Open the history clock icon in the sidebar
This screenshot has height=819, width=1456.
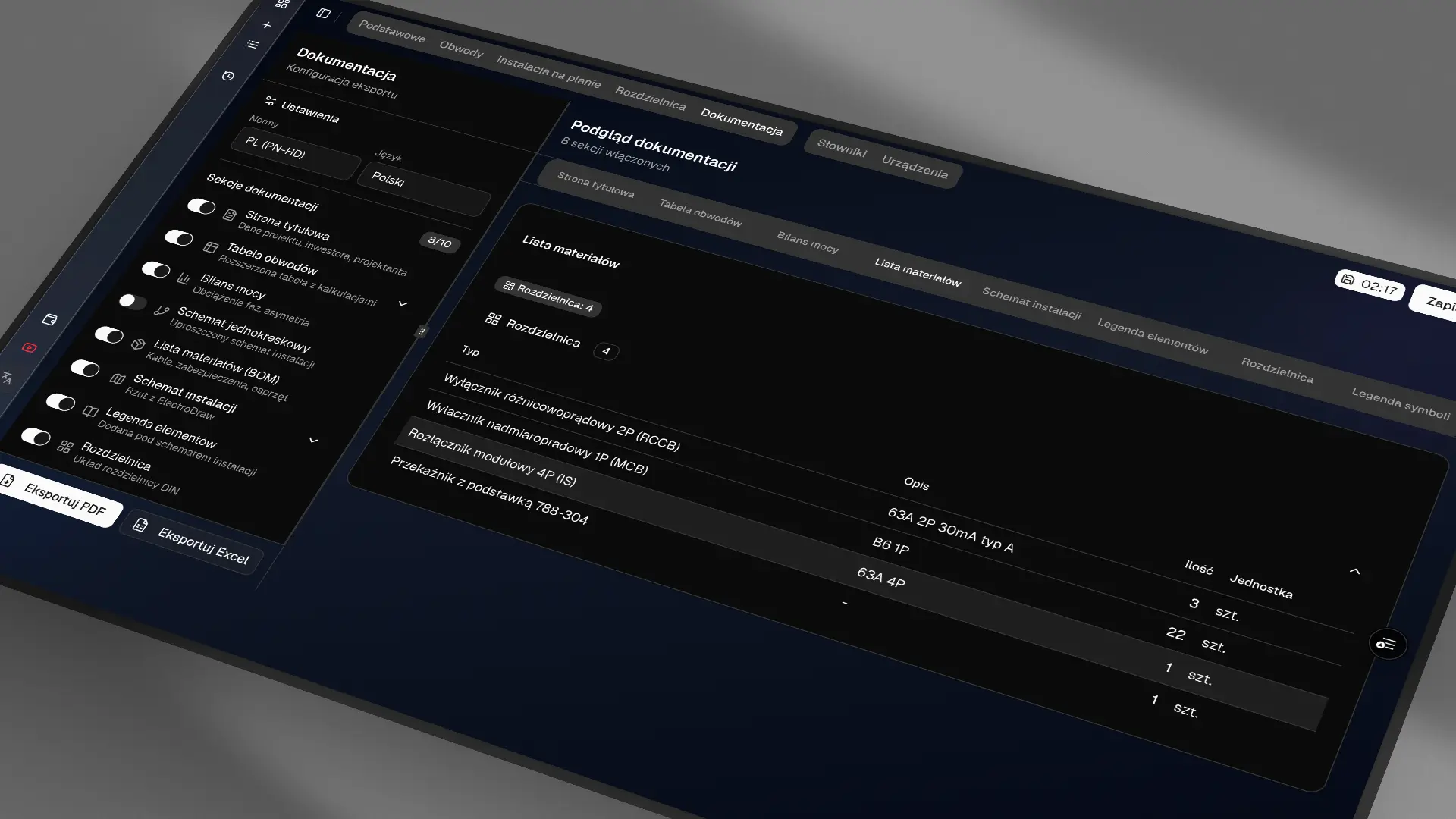click(x=228, y=76)
